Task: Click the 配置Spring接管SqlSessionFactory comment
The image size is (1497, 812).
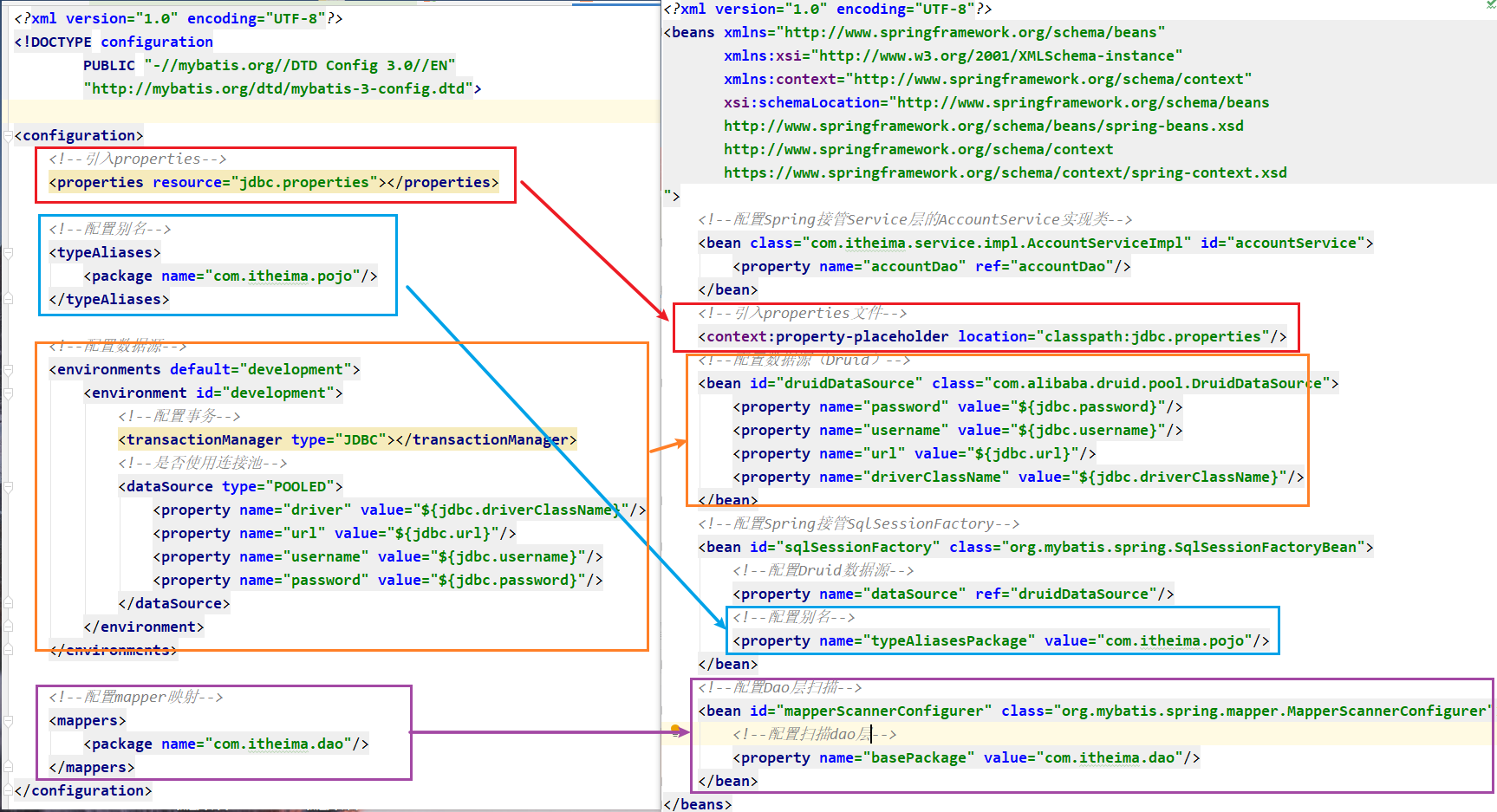Action: [x=859, y=523]
